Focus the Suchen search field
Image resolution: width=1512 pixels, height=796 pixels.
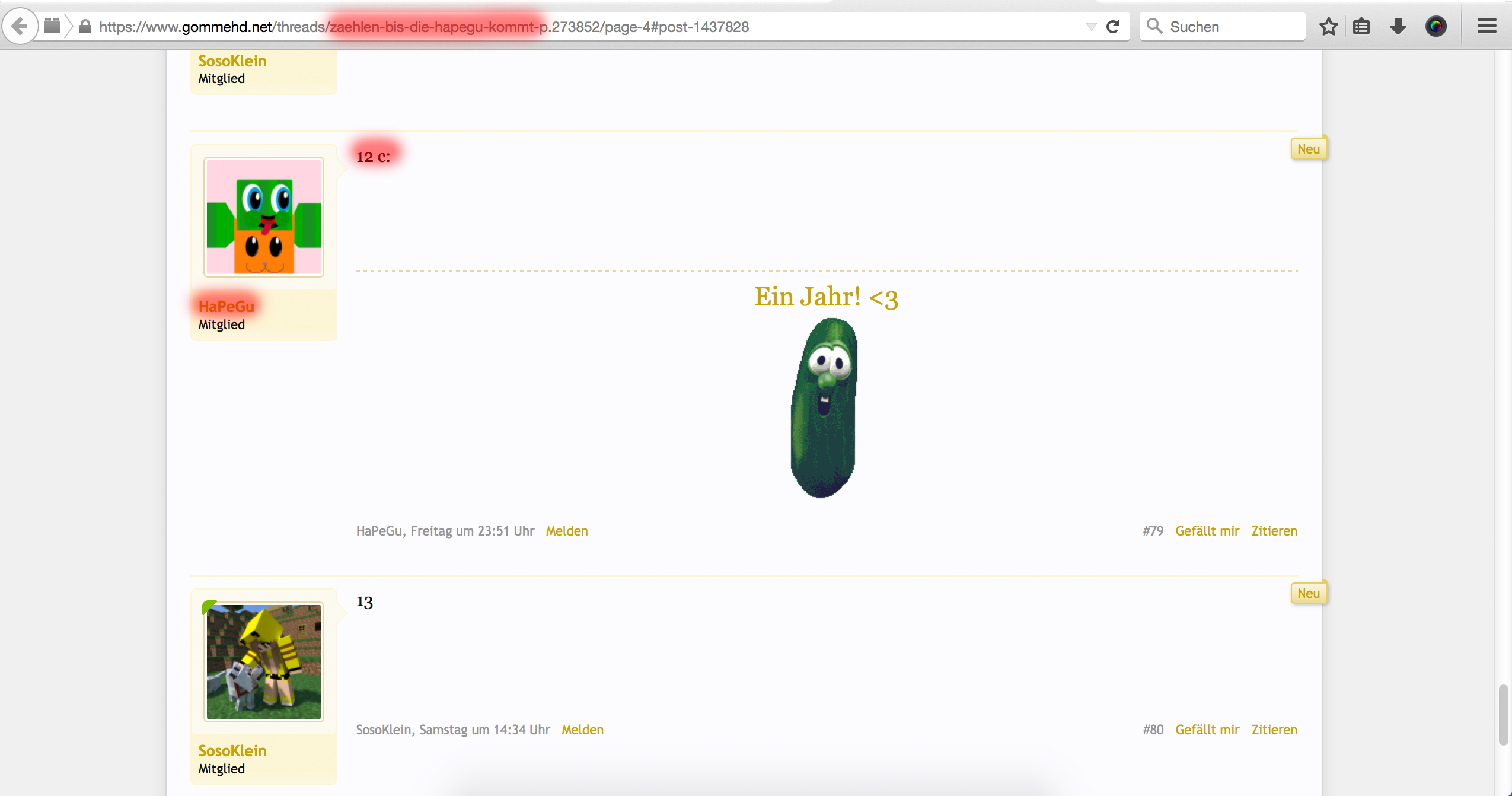[1222, 27]
